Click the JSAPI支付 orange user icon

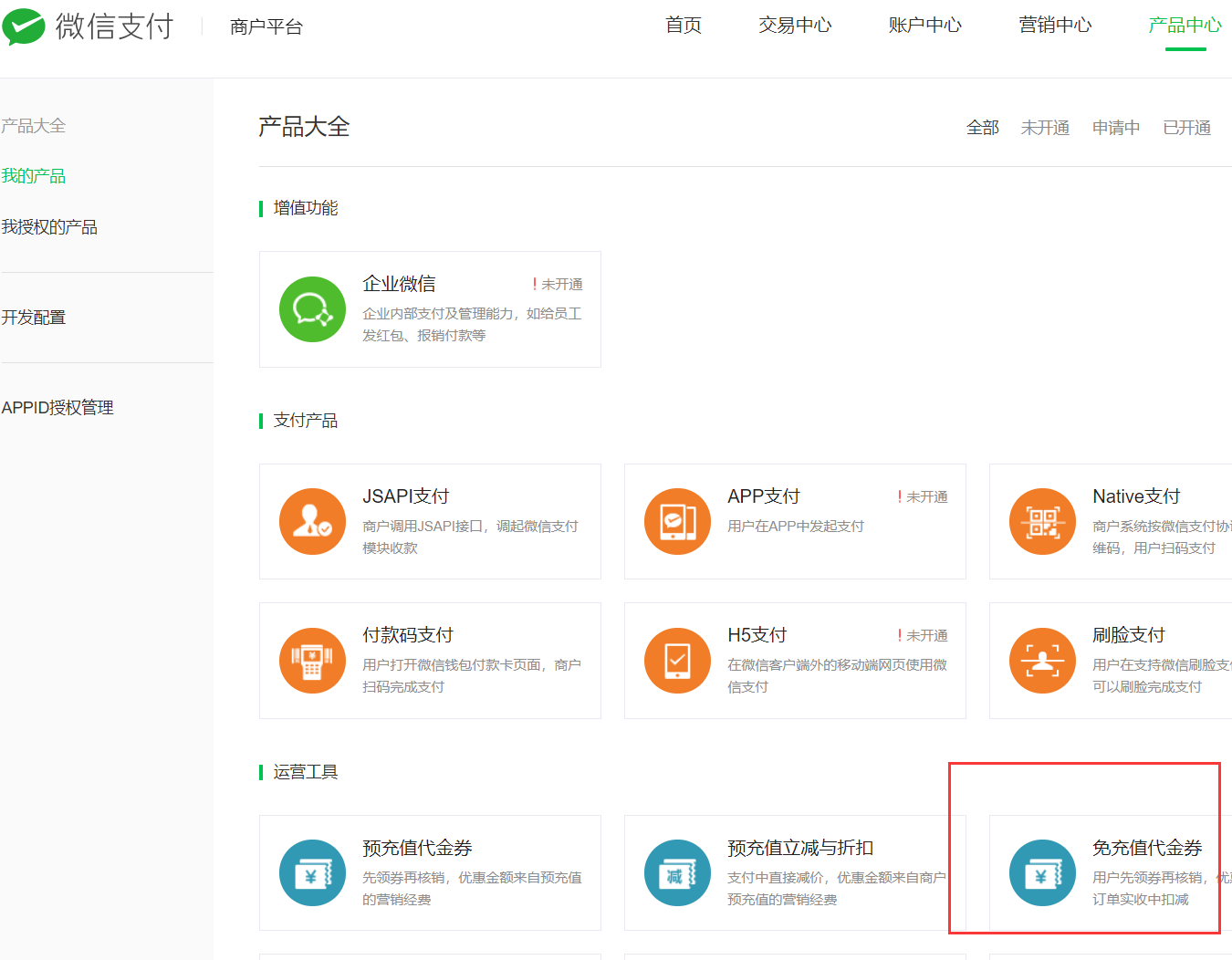pos(312,522)
